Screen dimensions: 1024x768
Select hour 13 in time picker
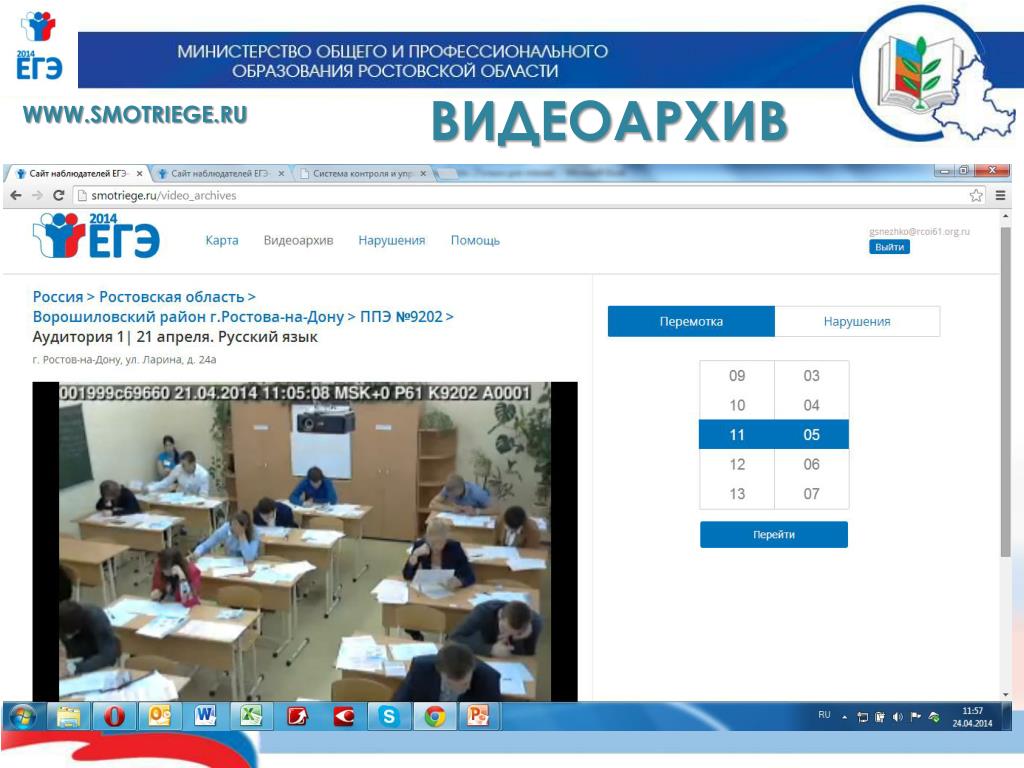pos(737,494)
